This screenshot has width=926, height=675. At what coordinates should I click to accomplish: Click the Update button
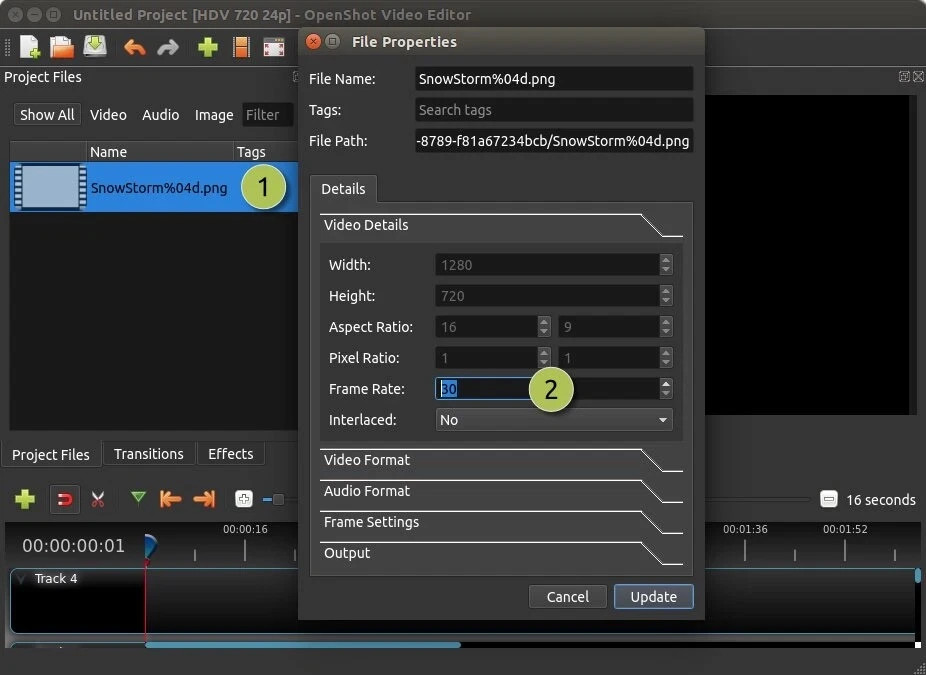pyautogui.click(x=653, y=596)
